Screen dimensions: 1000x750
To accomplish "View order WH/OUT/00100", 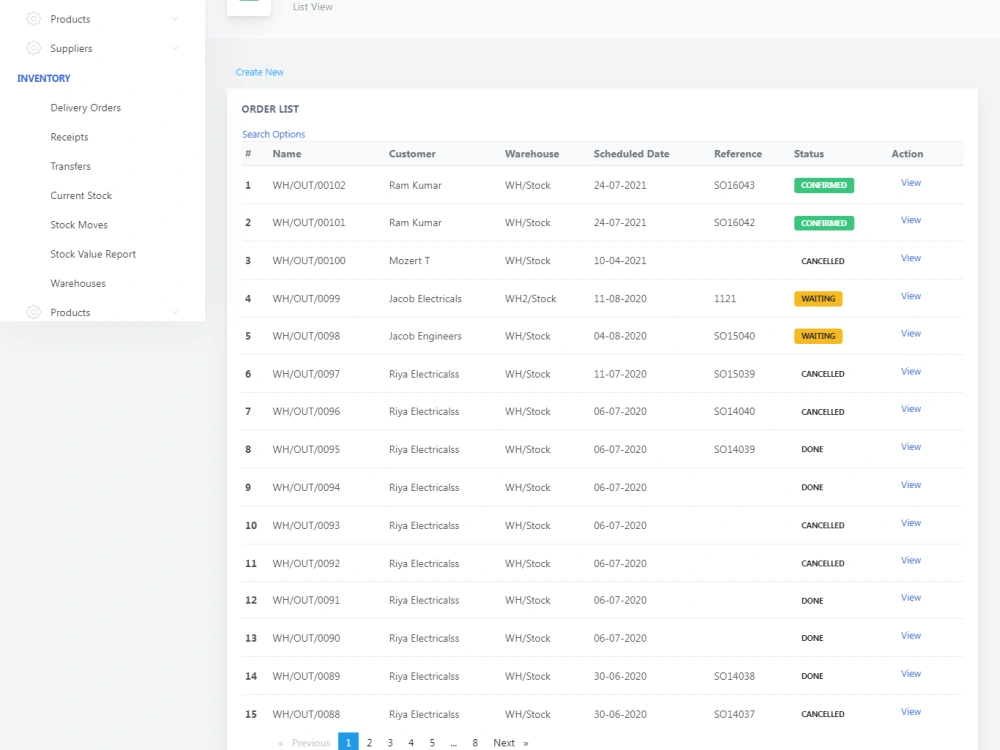I will (911, 258).
